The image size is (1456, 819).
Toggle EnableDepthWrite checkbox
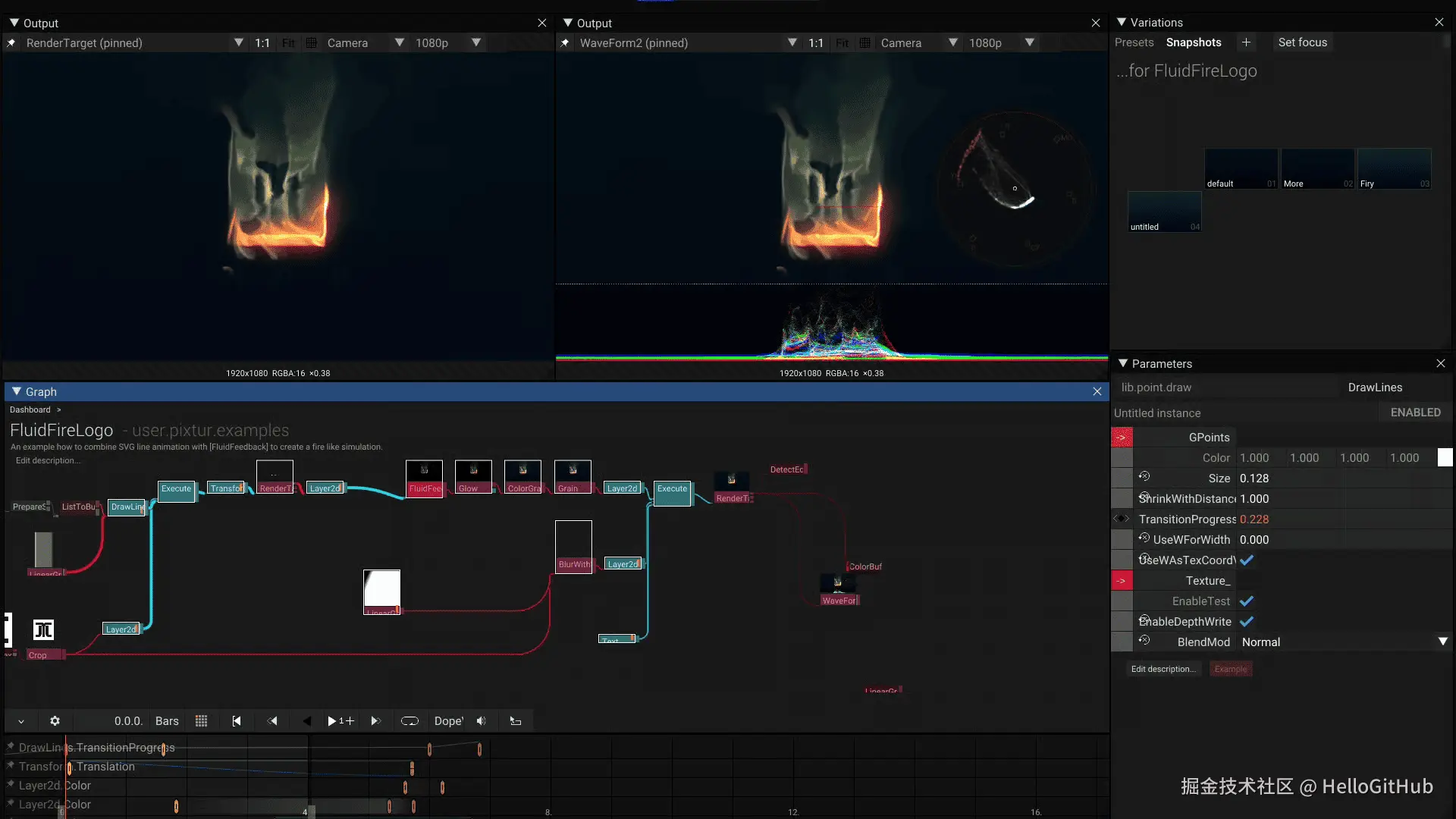1246,622
